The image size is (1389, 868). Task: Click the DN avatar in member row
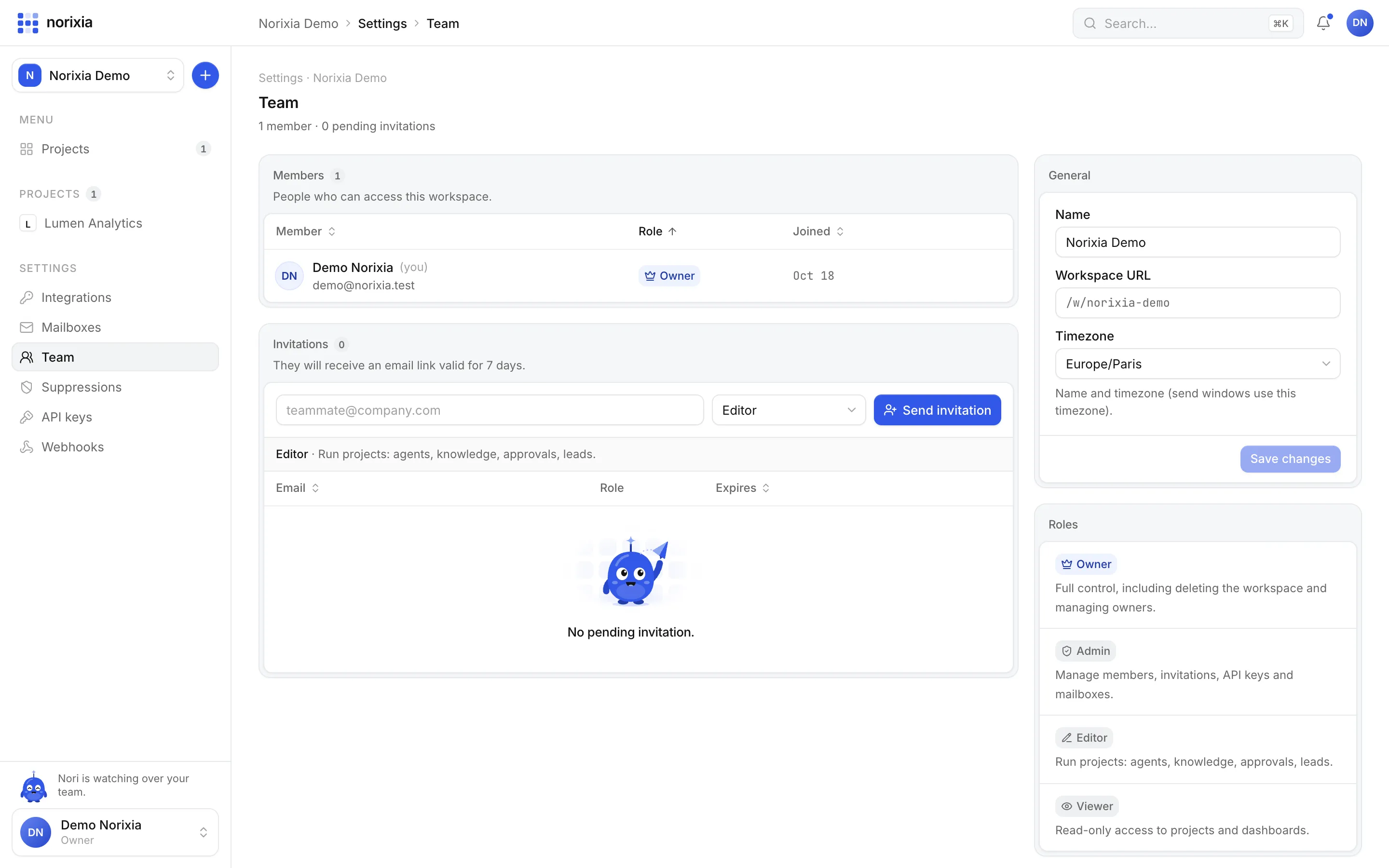[x=289, y=275]
